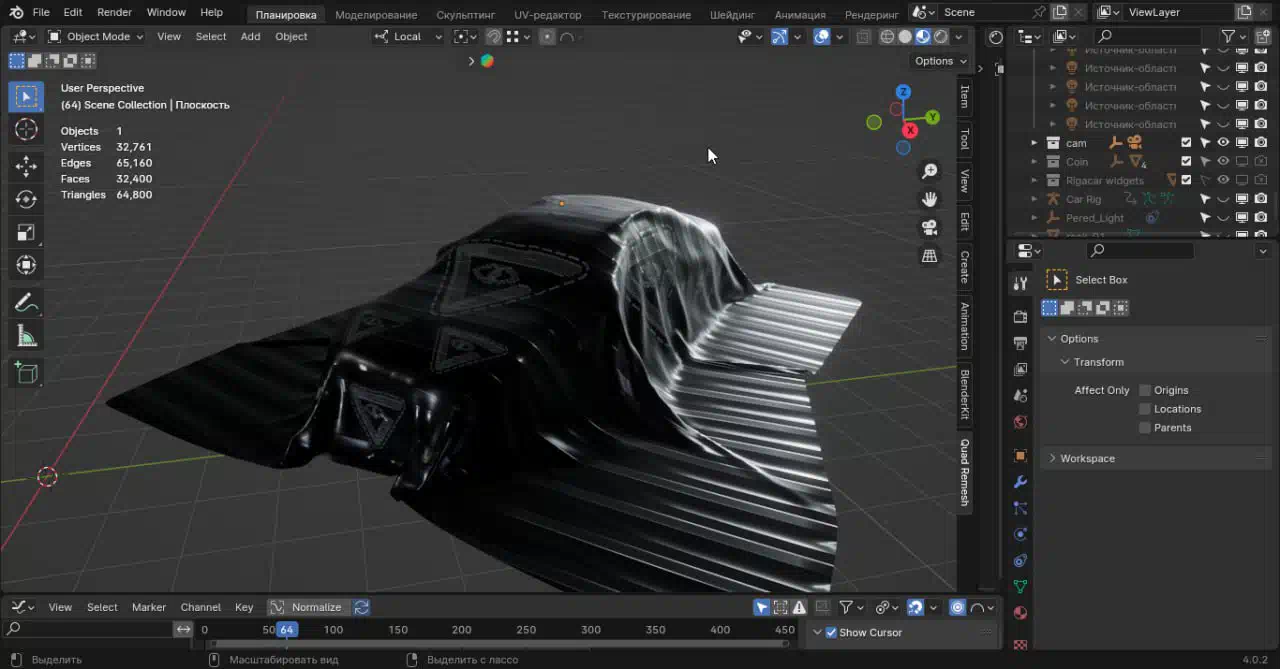Open the Tool properties tab icon

point(1020,283)
